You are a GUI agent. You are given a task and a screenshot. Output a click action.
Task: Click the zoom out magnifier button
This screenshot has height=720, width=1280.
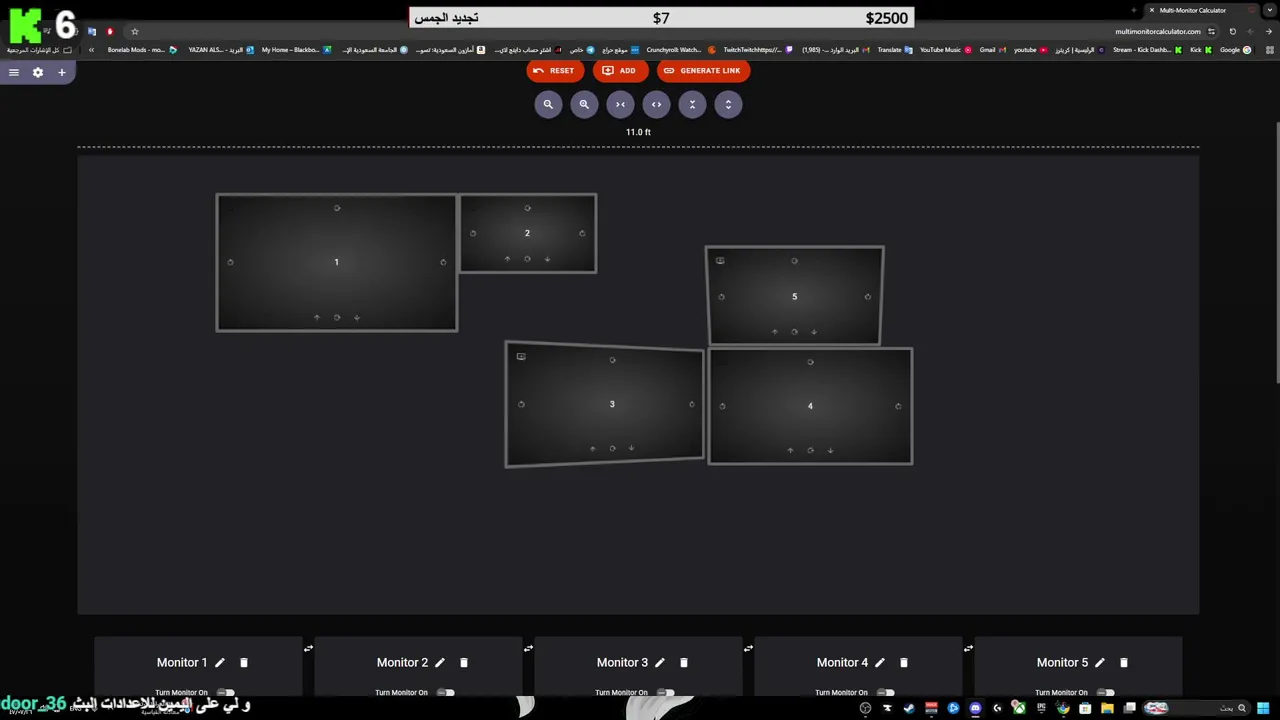[x=548, y=104]
